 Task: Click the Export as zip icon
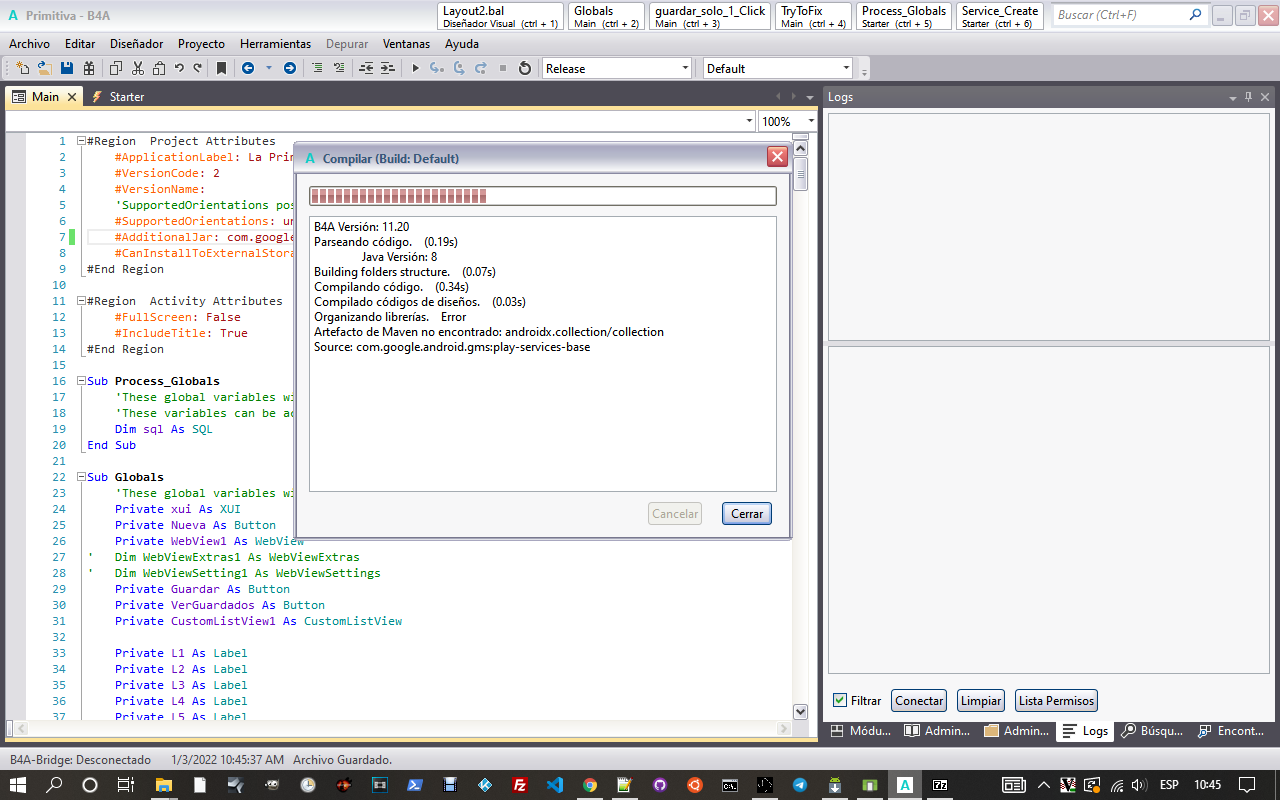tap(89, 68)
